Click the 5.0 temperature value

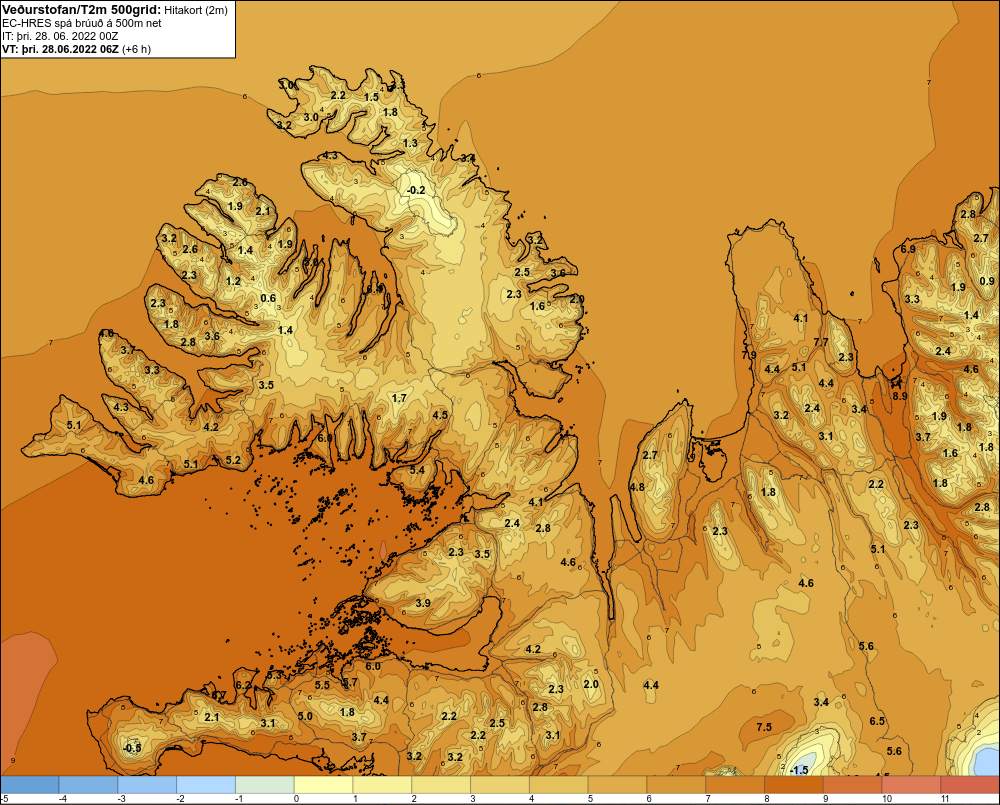[x=305, y=716]
